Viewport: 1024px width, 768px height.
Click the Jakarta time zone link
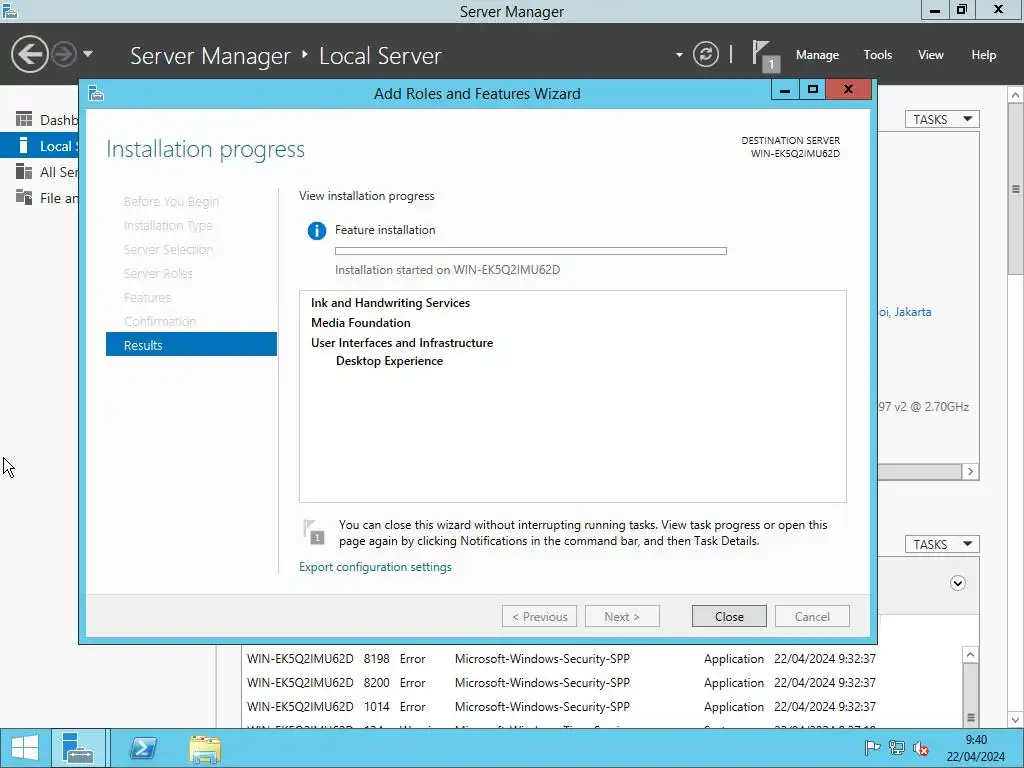(904, 312)
